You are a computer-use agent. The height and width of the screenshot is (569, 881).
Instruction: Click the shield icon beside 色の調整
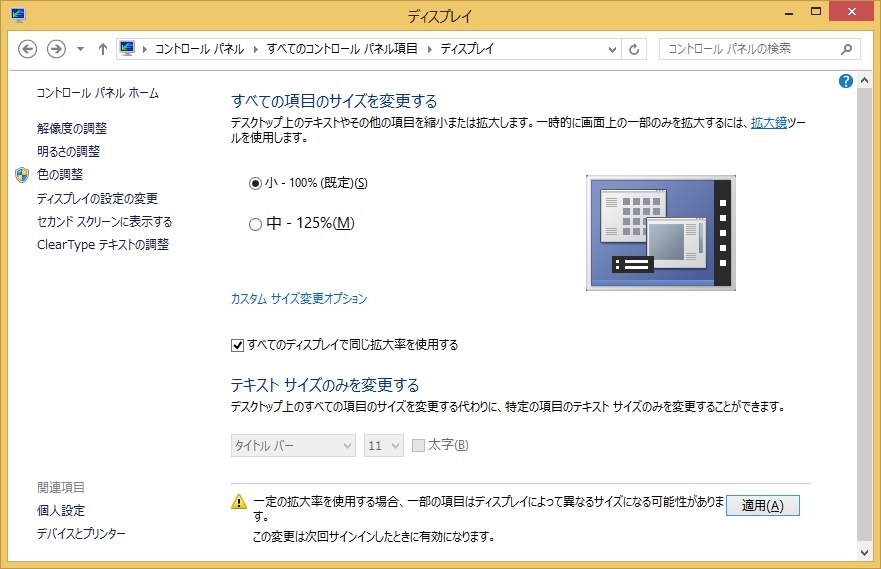click(22, 175)
